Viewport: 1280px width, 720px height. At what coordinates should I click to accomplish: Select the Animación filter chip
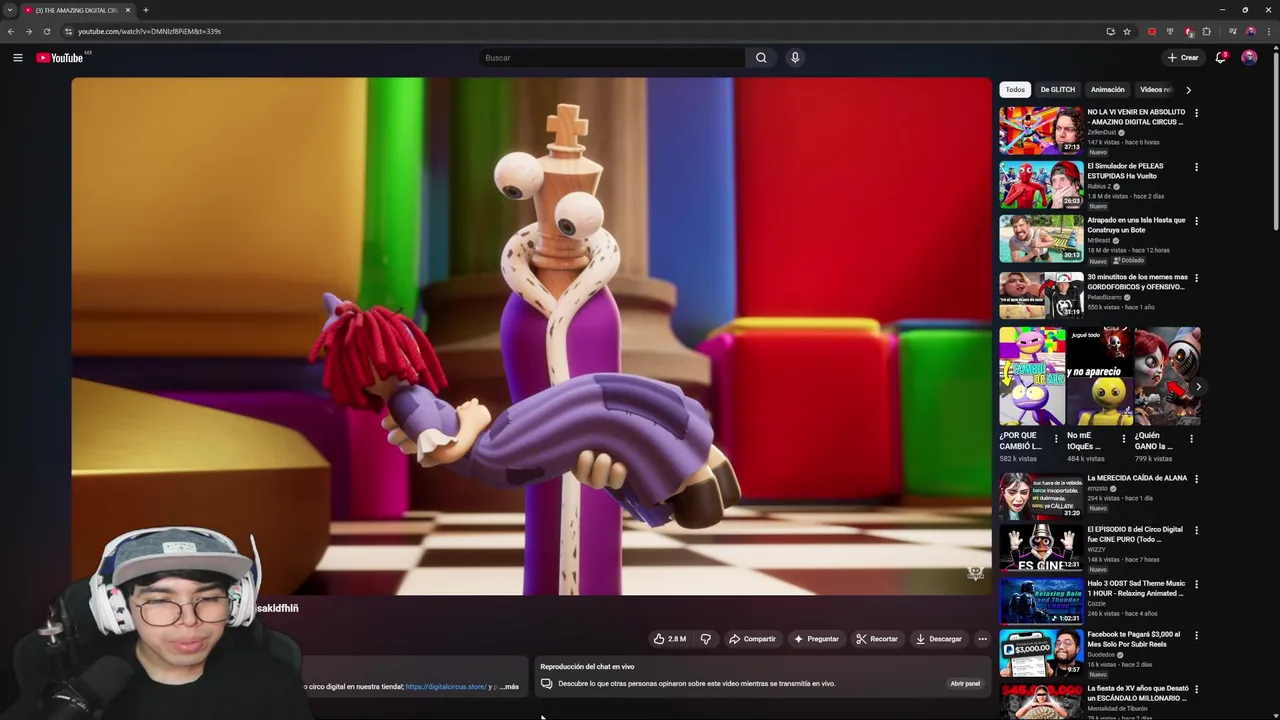(x=1107, y=90)
